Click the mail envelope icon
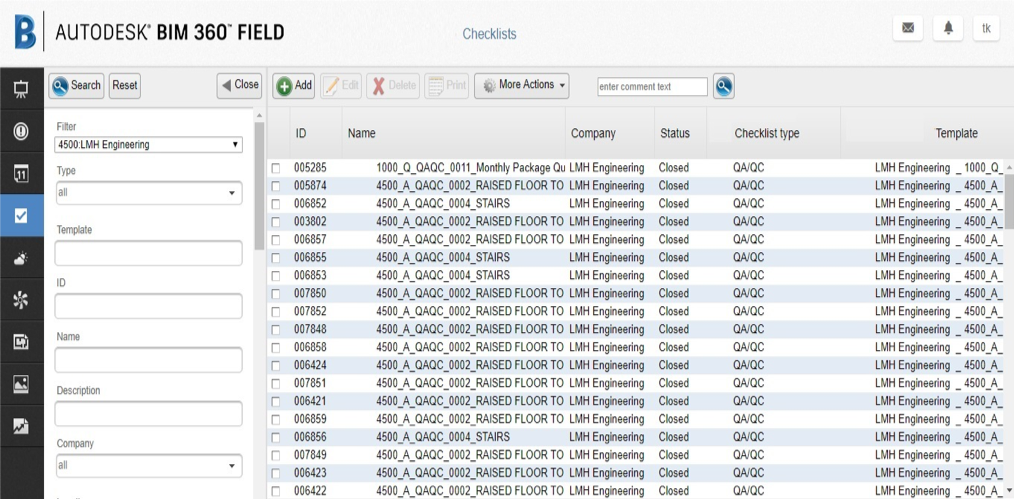The width and height of the screenshot is (1014, 499). click(907, 29)
